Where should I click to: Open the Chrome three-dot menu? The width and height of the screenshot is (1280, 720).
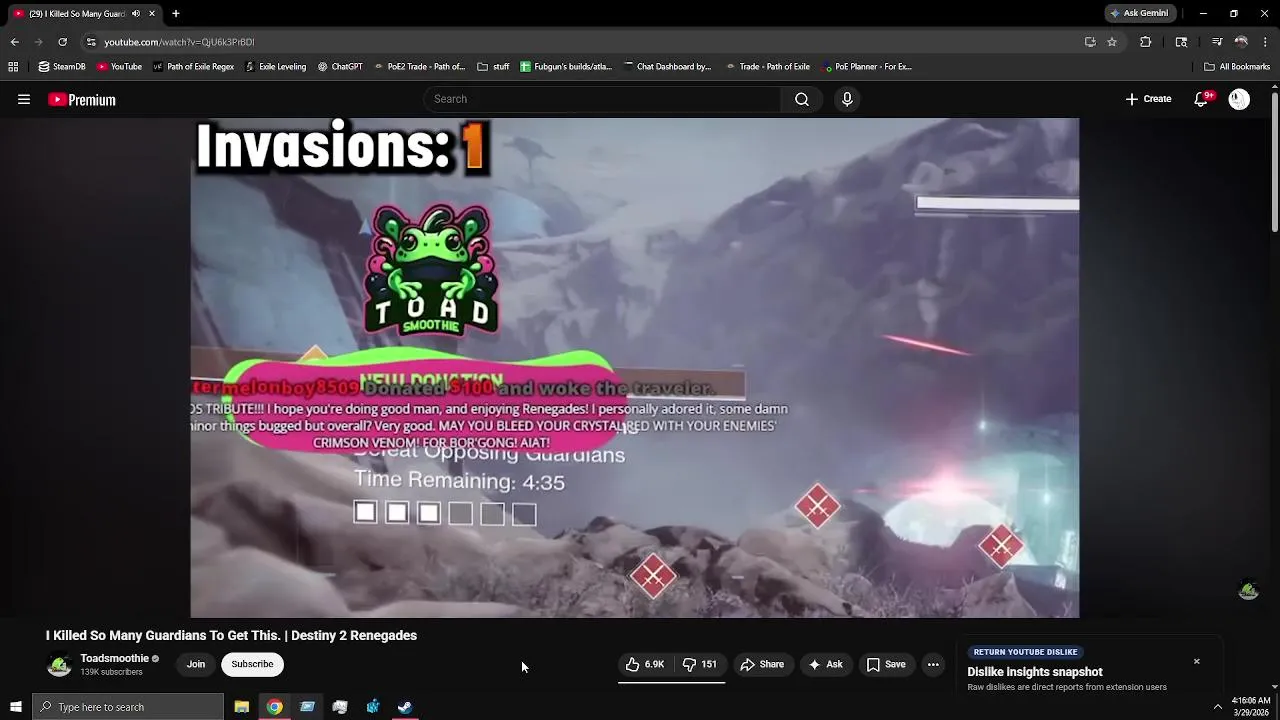pyautogui.click(x=1265, y=42)
